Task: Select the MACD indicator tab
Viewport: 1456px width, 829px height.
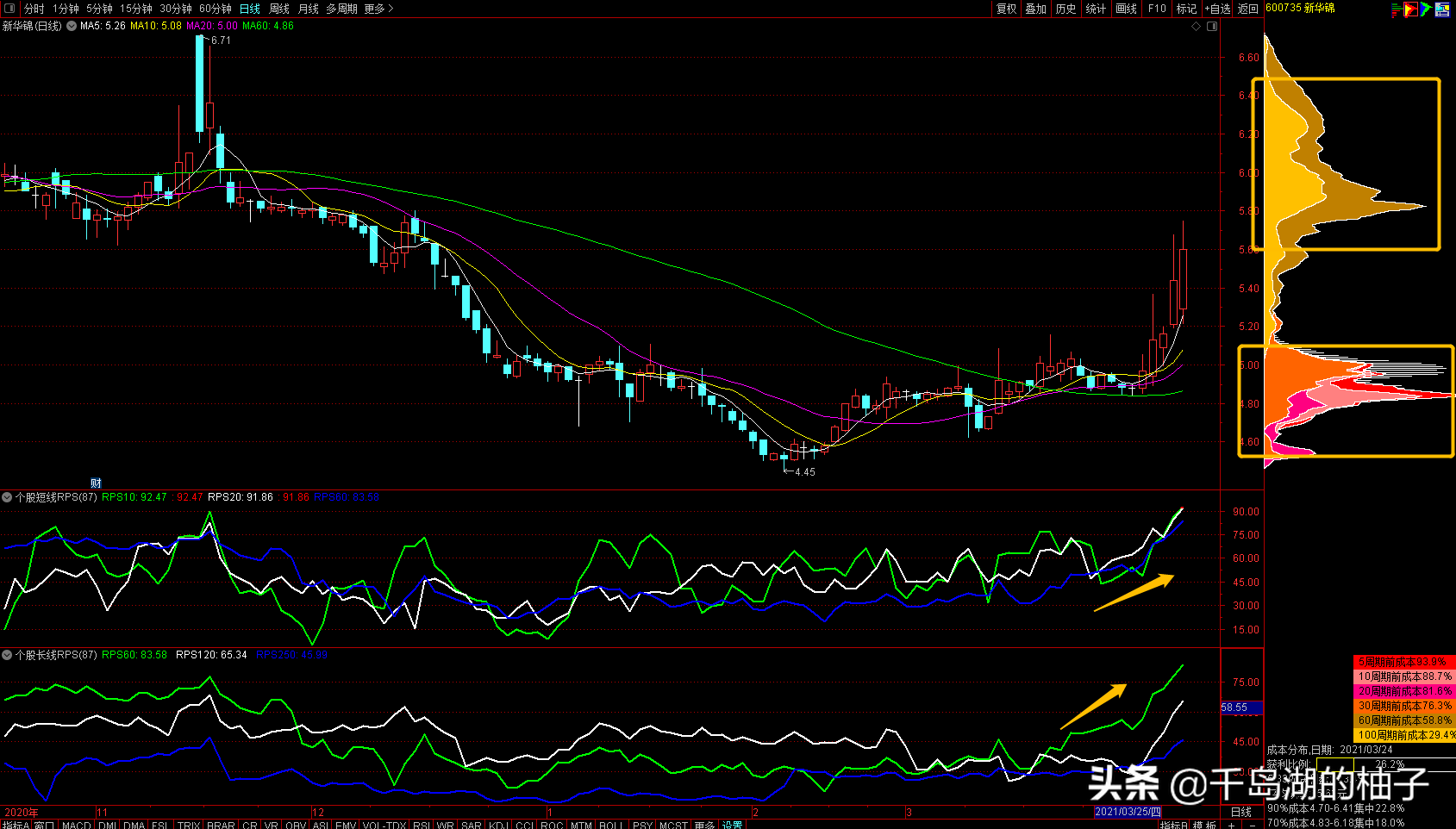Action: pyautogui.click(x=77, y=825)
